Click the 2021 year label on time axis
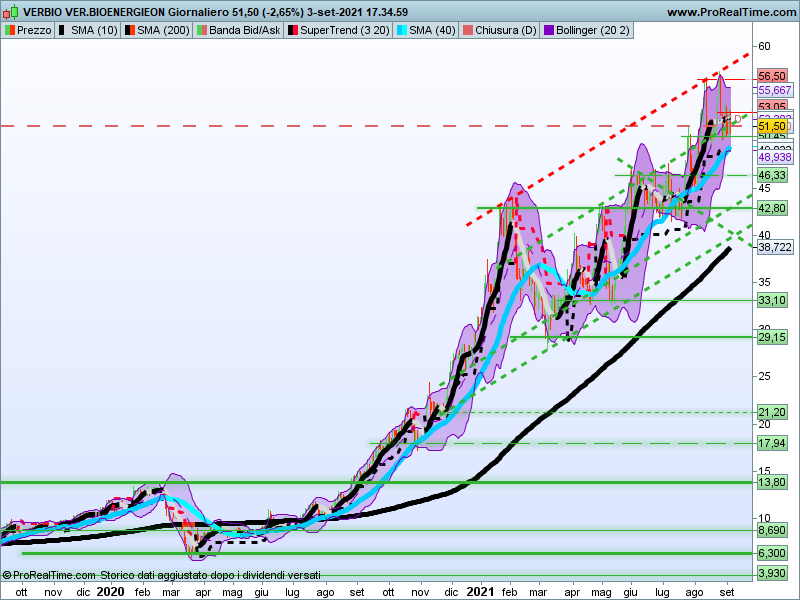800x600 pixels. click(480, 592)
